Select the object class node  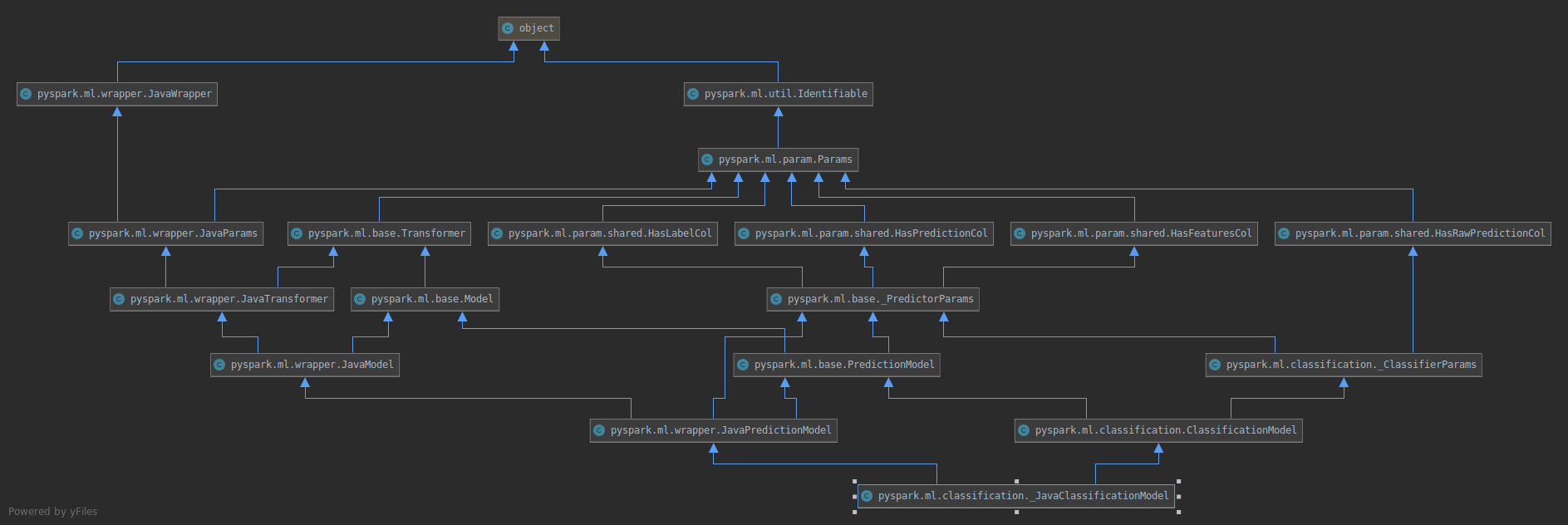pyautogui.click(x=529, y=28)
